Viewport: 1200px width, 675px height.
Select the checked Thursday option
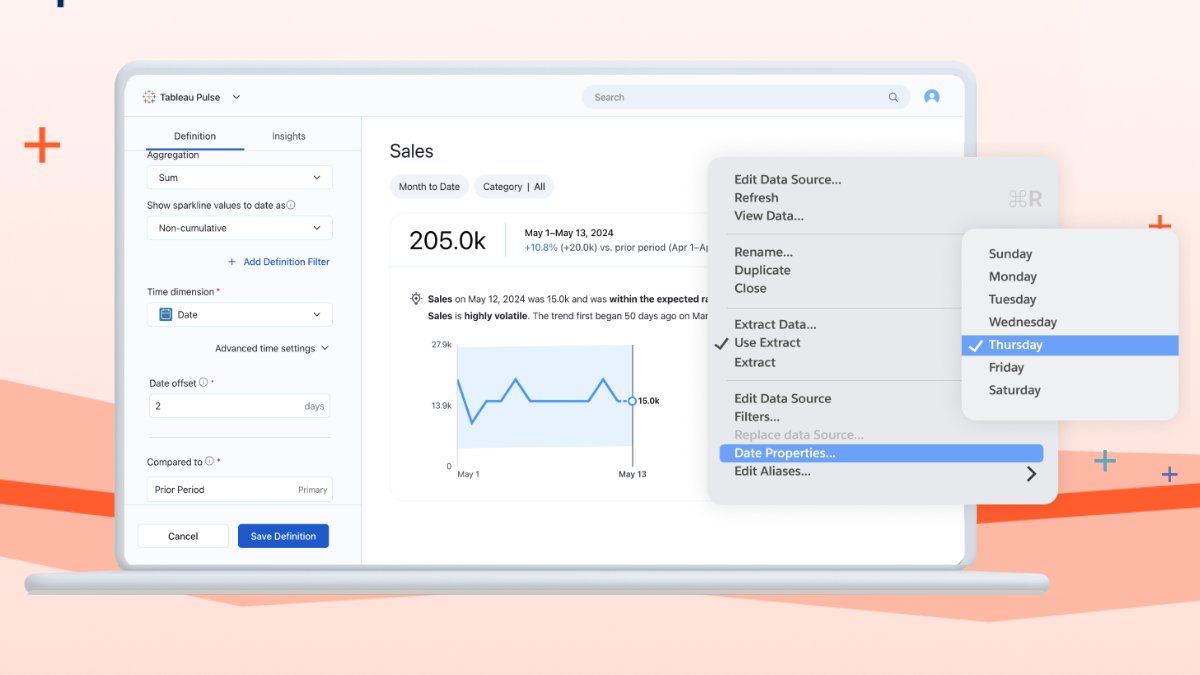(1070, 345)
